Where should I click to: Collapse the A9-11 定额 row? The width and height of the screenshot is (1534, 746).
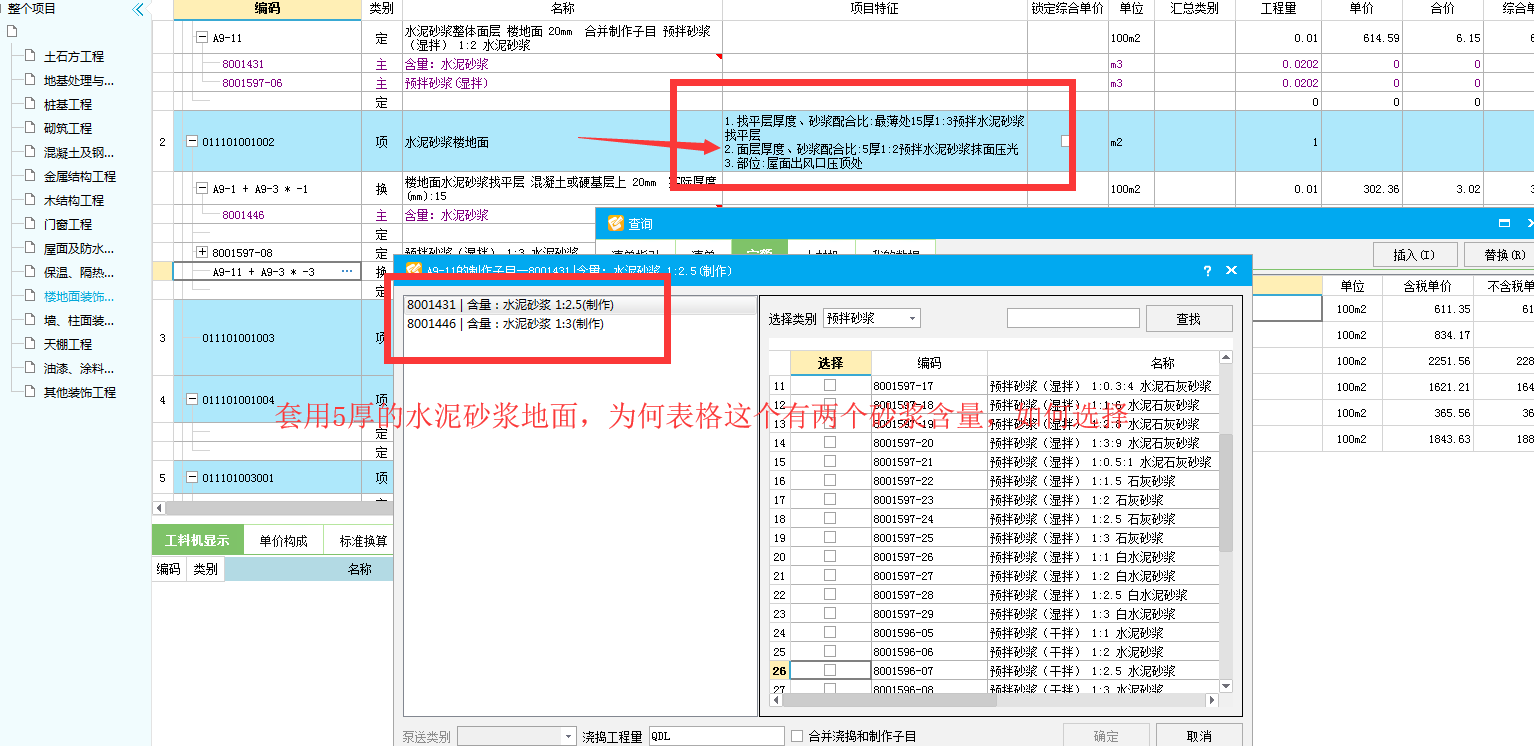point(202,38)
